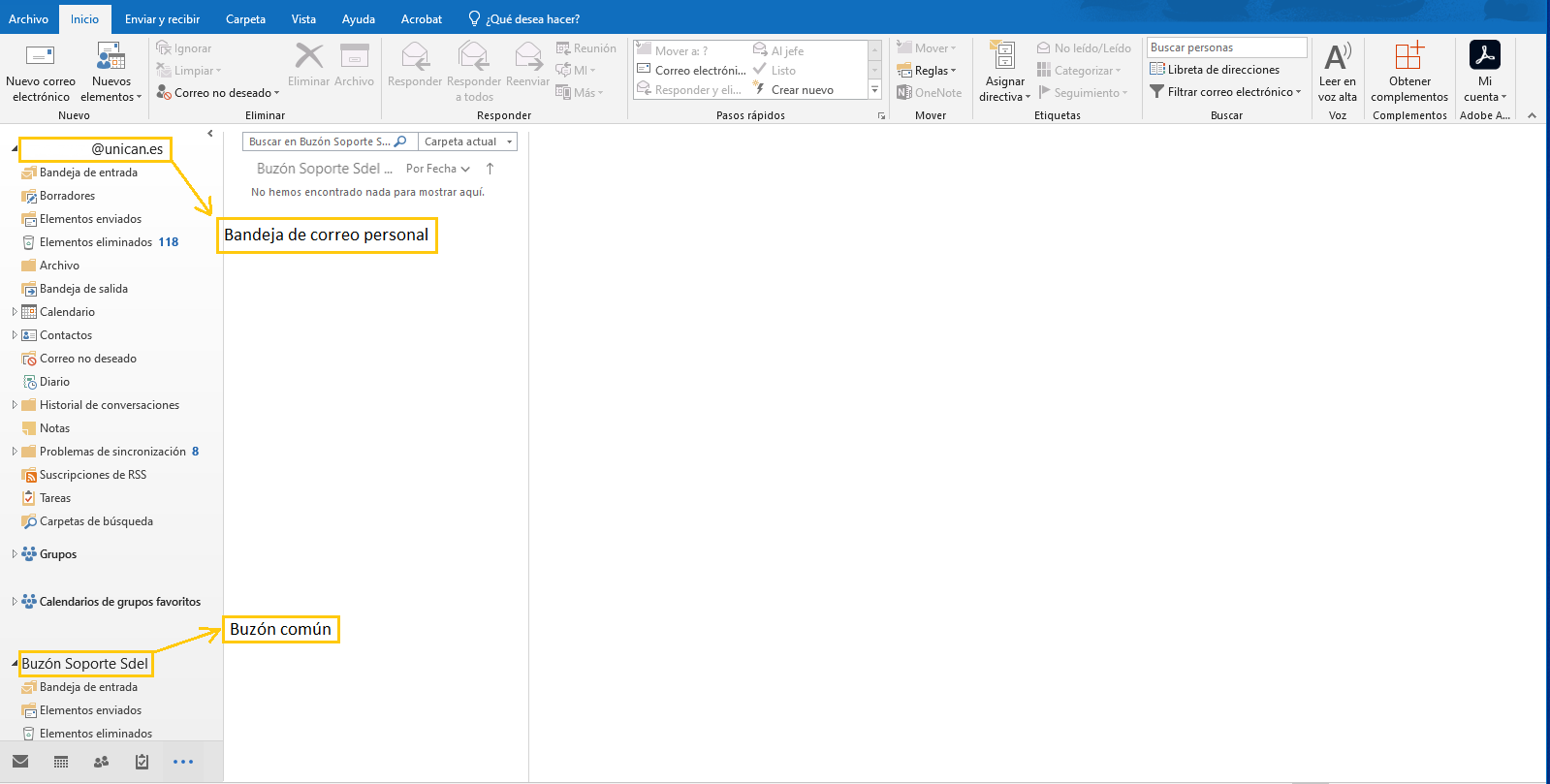The height and width of the screenshot is (784, 1550).
Task: Open Carpetas de búsqueda
Action: (96, 521)
